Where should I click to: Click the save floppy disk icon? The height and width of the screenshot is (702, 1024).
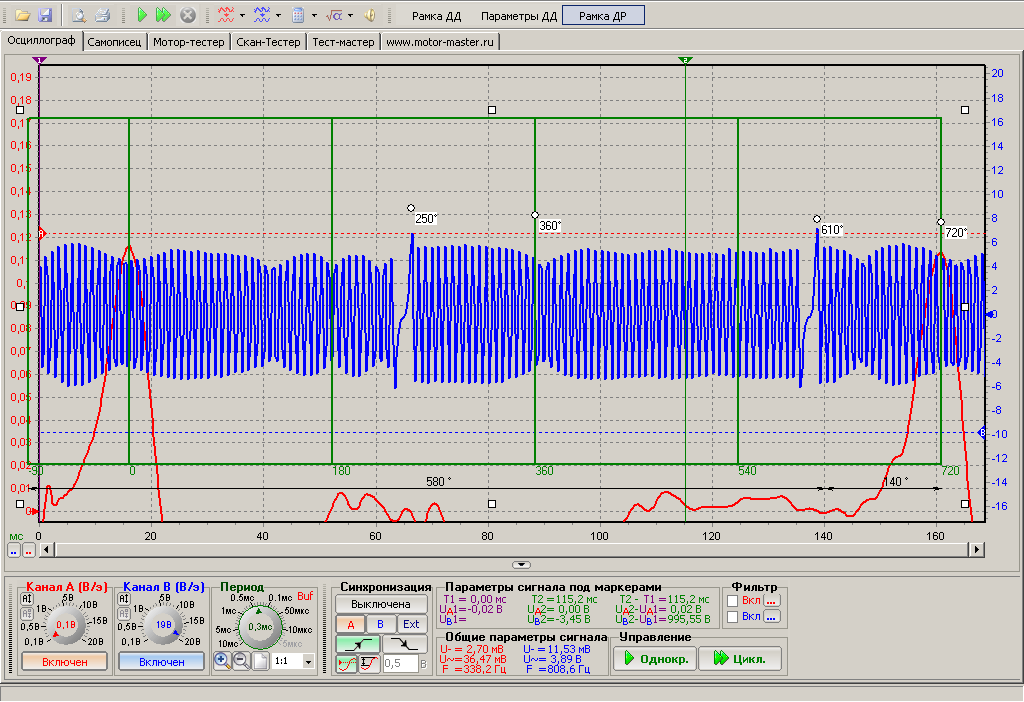coord(45,15)
